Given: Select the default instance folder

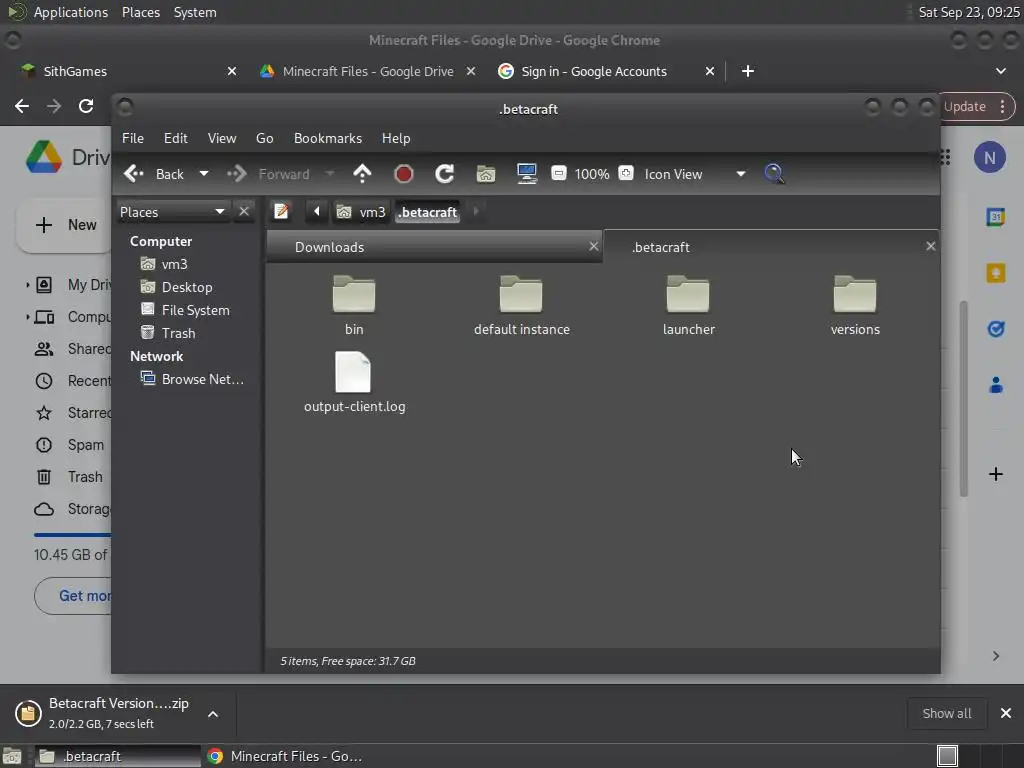Looking at the screenshot, I should pyautogui.click(x=521, y=306).
